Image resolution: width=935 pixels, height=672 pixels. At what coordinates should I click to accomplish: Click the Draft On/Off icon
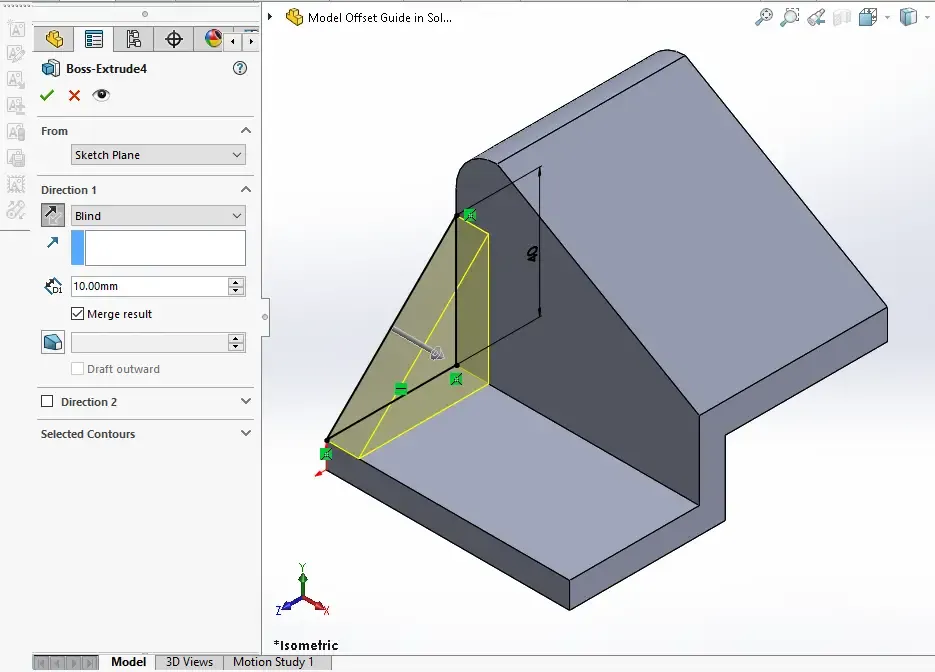pyautogui.click(x=53, y=342)
